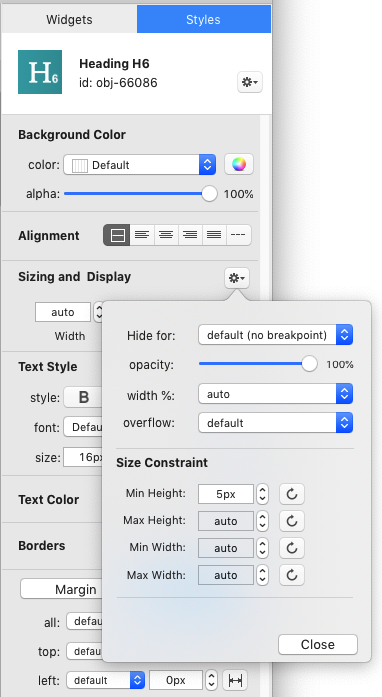Screen dimensions: 382x697
Task: Open the top margin dropdown
Action: [x=84, y=651]
